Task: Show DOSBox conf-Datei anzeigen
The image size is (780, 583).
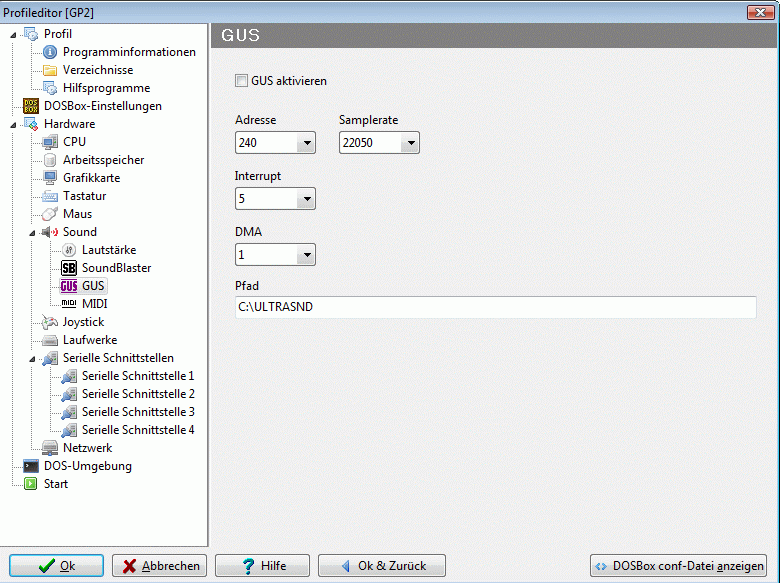Action: pos(679,566)
